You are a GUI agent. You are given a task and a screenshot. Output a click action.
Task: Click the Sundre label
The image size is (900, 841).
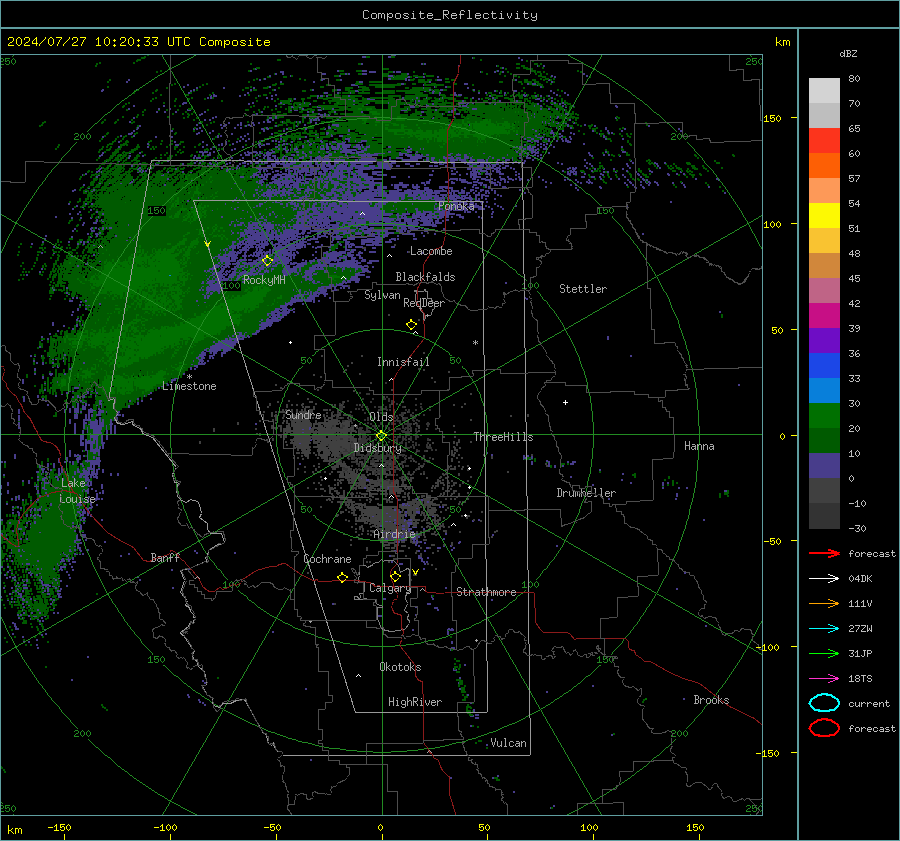(x=303, y=415)
